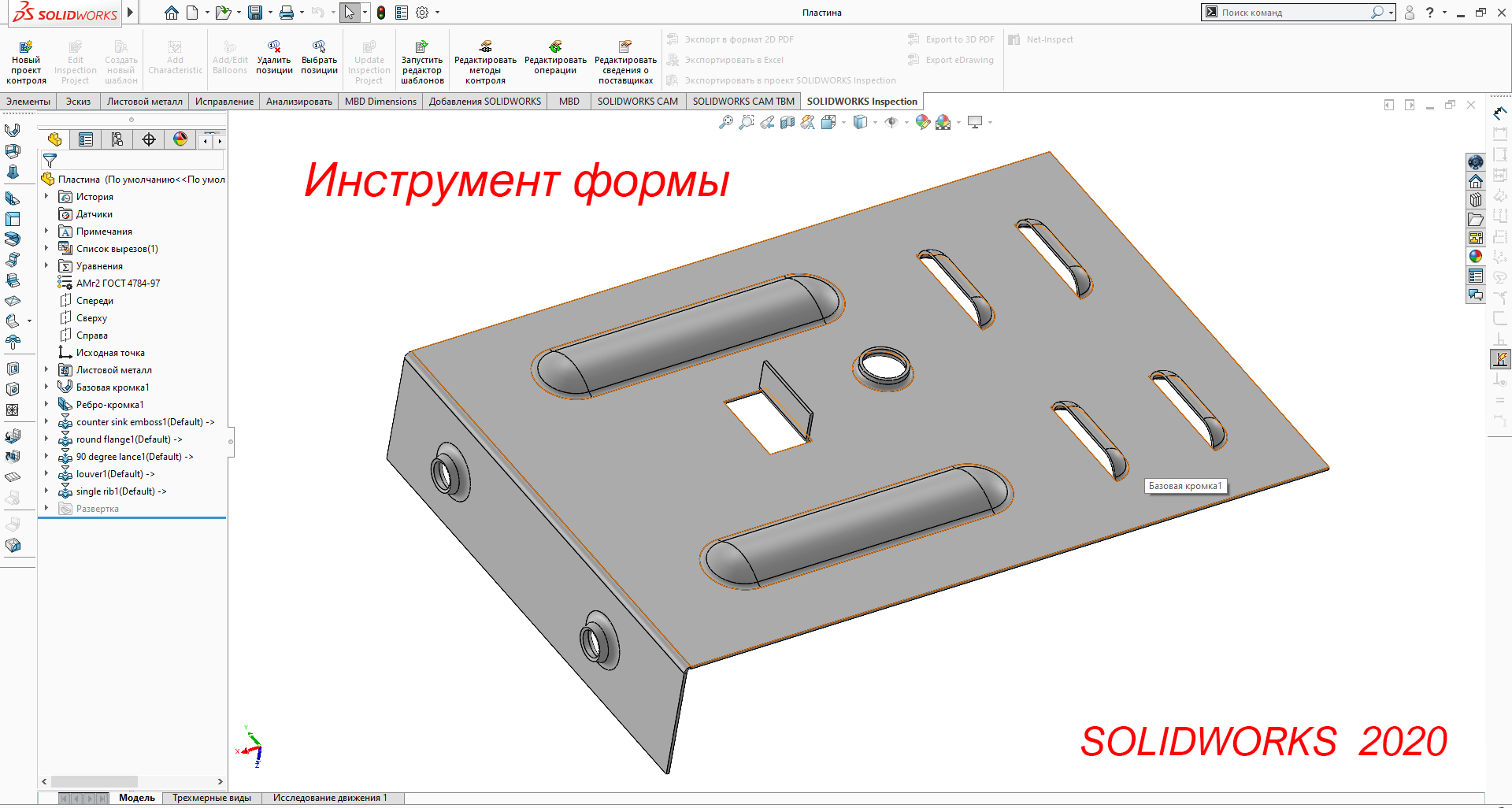
Task: Select the АМг2 ГОСТ 4784-97 material
Action: [x=118, y=284]
